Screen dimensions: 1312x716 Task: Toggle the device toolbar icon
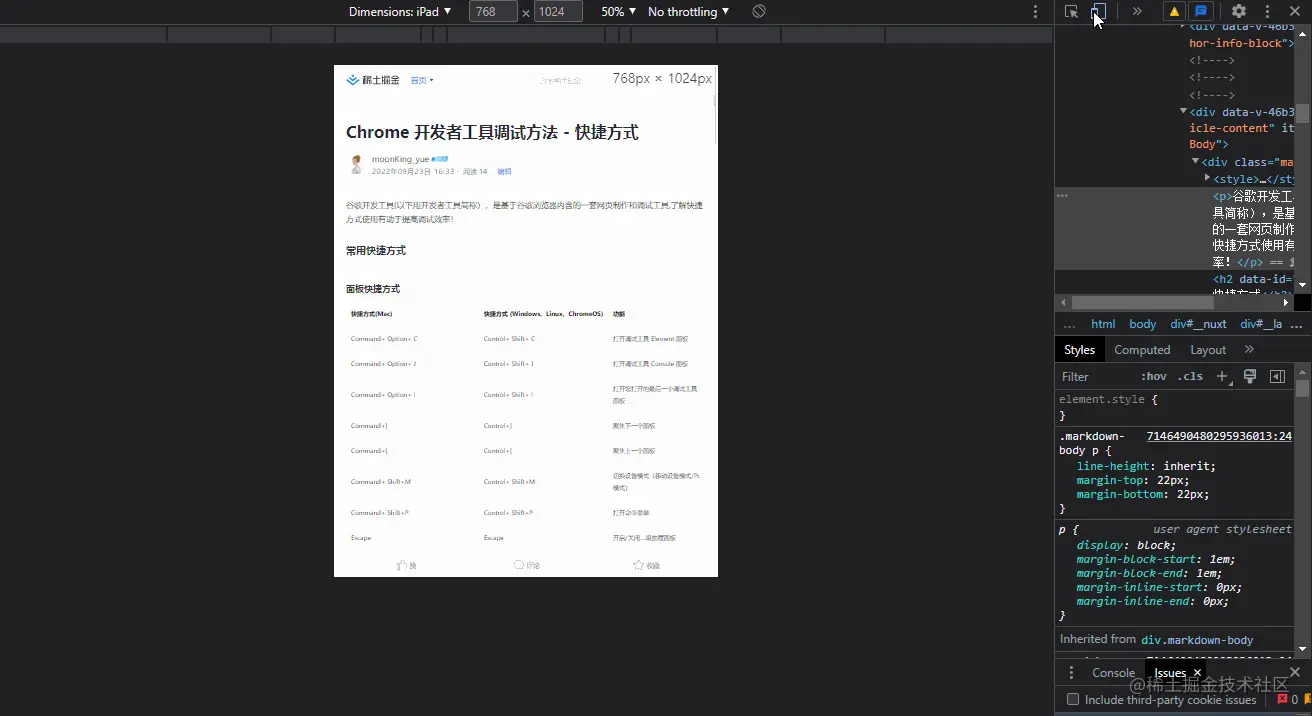coord(1098,12)
